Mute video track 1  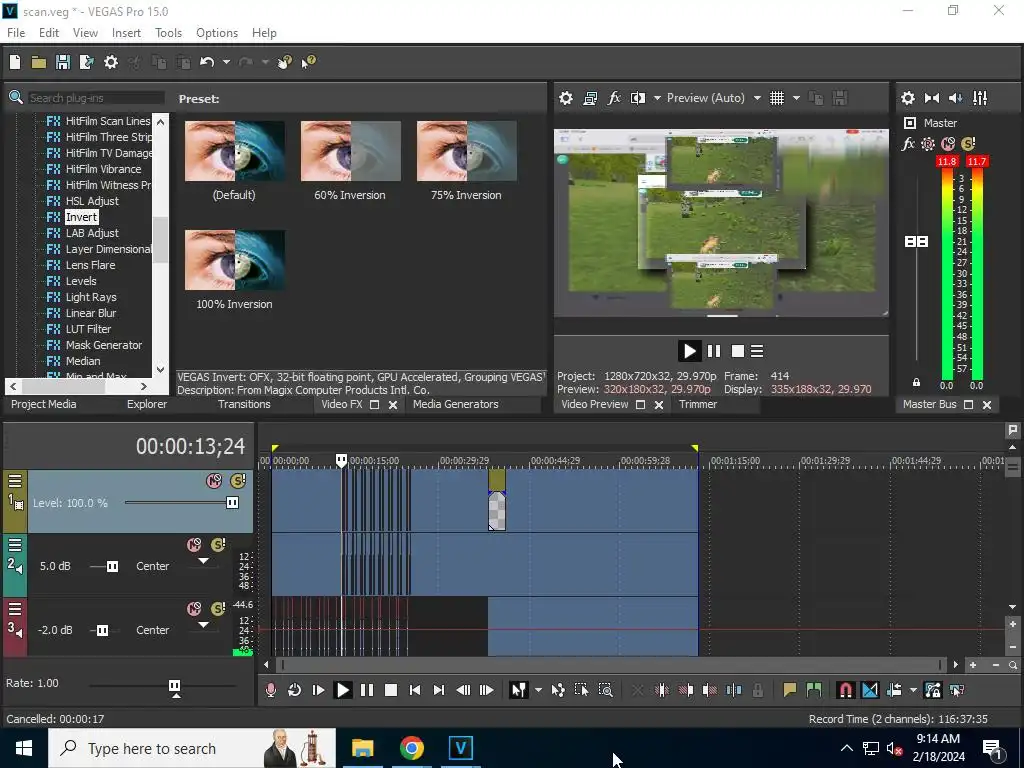(x=214, y=481)
